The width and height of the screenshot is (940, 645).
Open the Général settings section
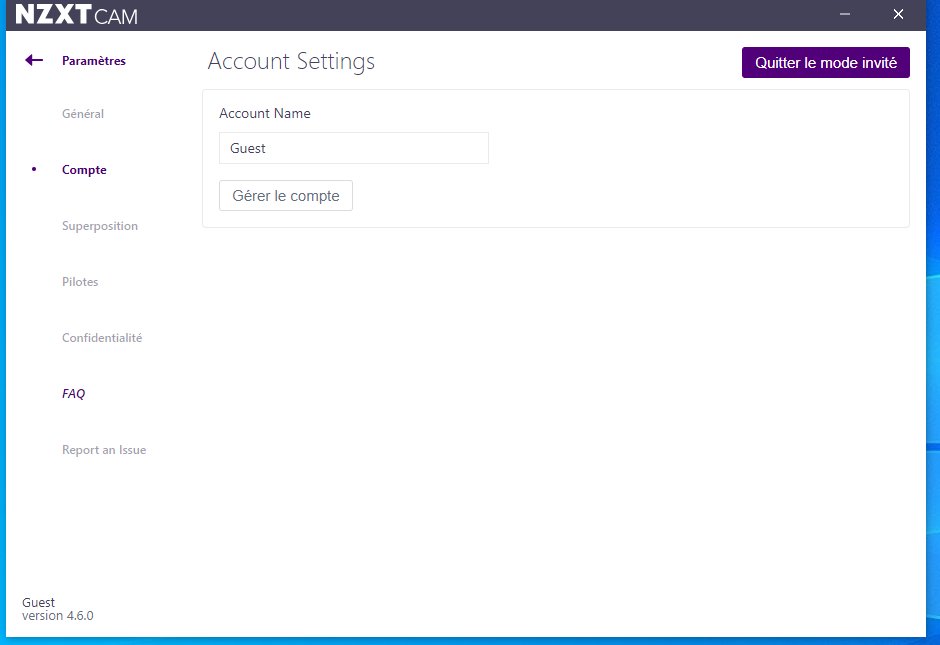pos(83,114)
